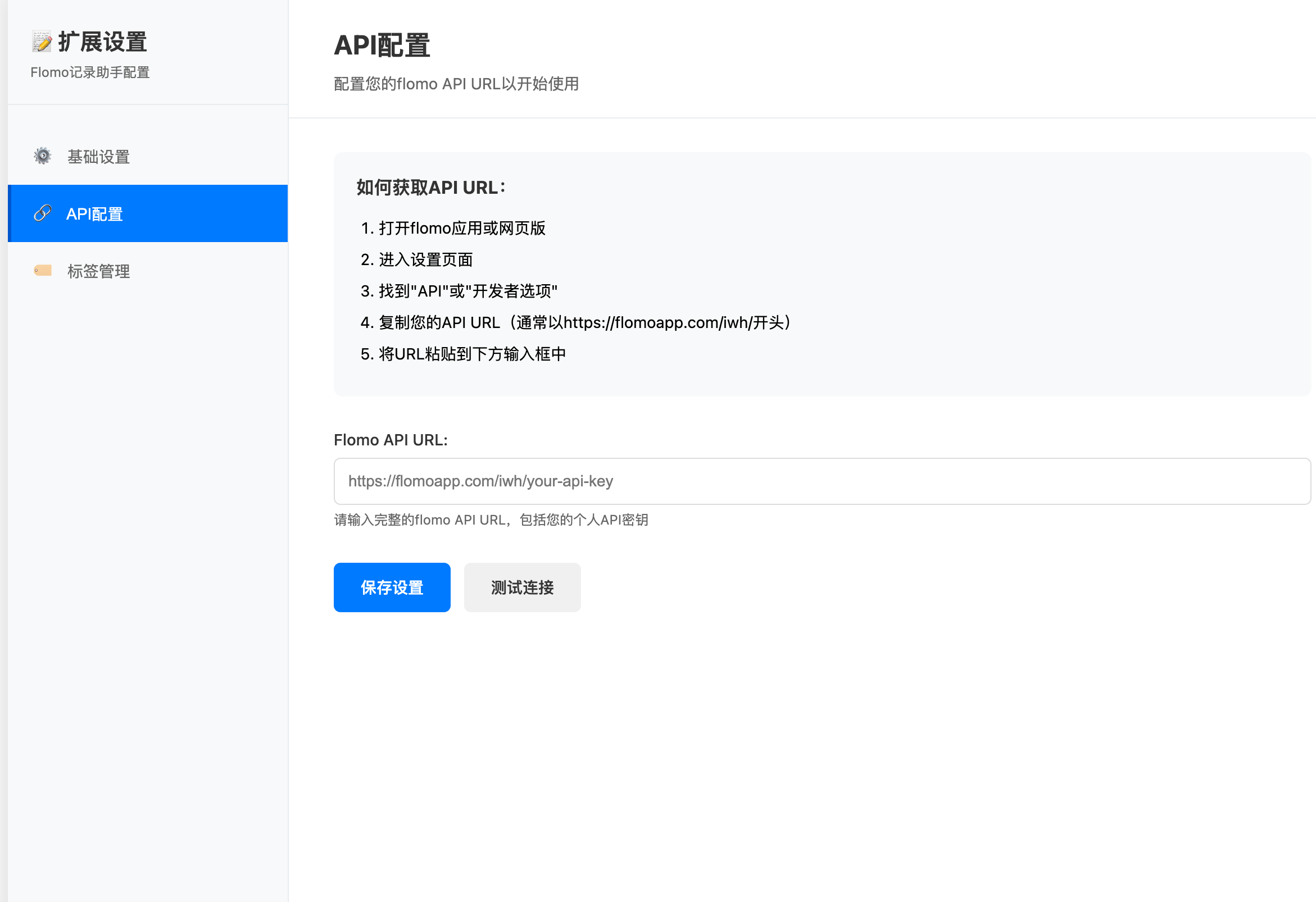Click the hint text below the URL field
This screenshot has width=1316, height=902.
click(x=491, y=520)
